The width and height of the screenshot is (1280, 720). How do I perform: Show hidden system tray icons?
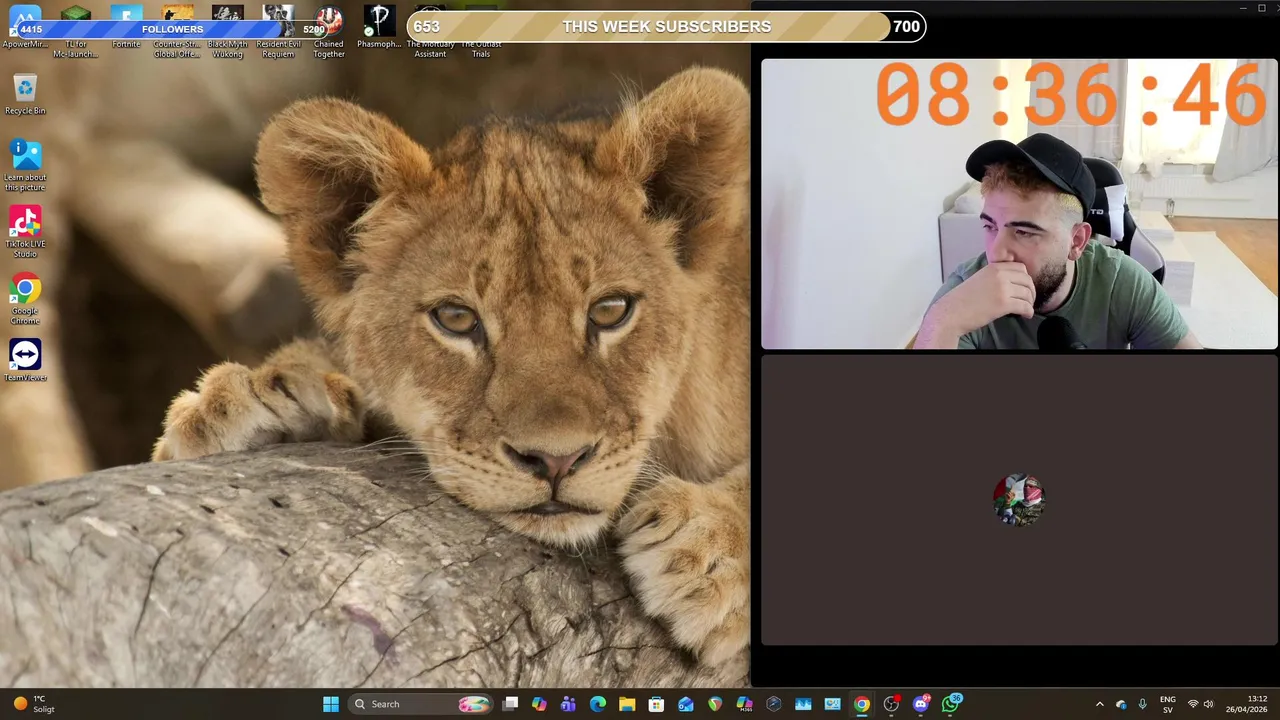click(x=1100, y=704)
